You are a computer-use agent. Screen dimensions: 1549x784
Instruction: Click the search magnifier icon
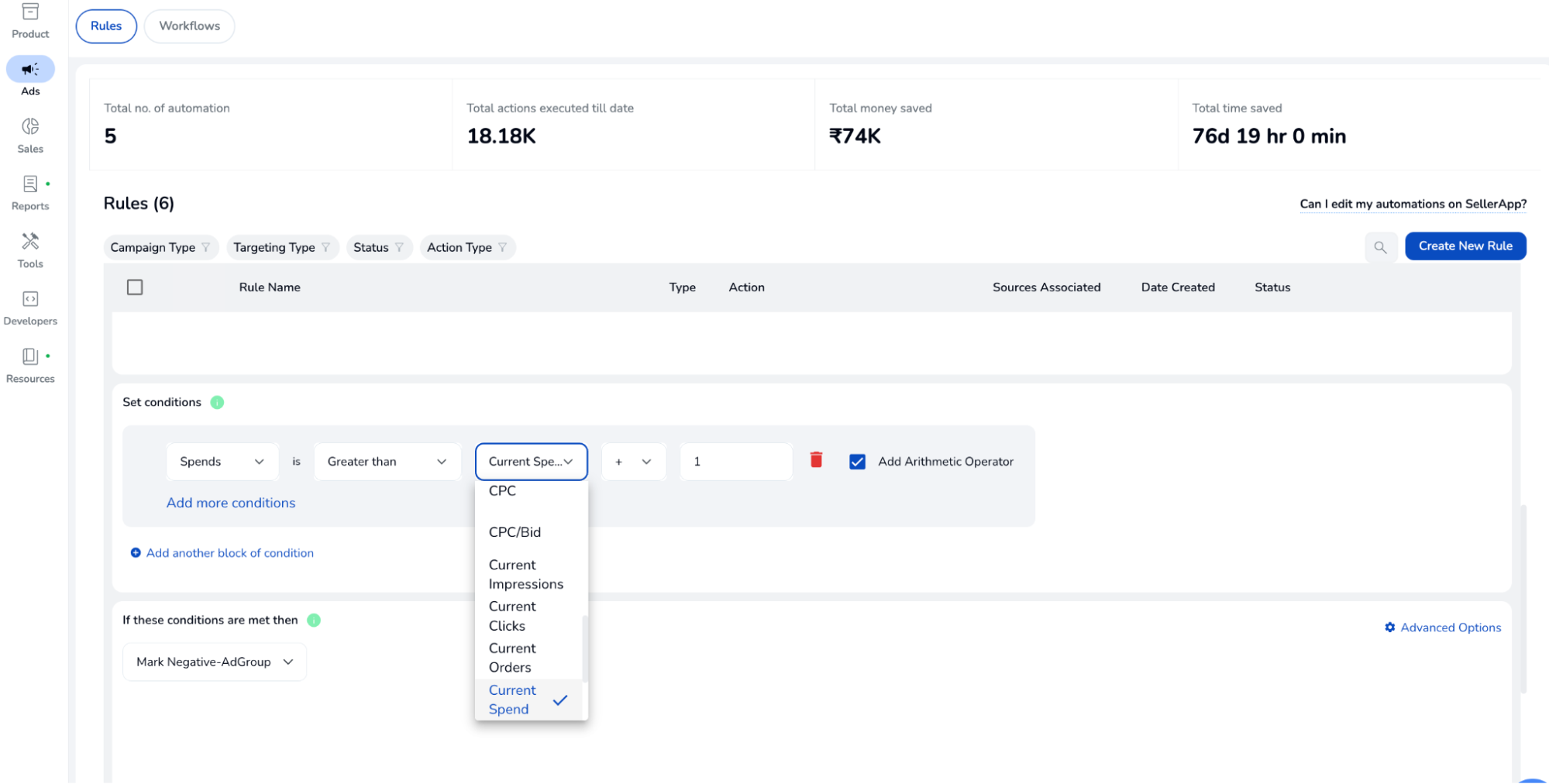click(1380, 247)
